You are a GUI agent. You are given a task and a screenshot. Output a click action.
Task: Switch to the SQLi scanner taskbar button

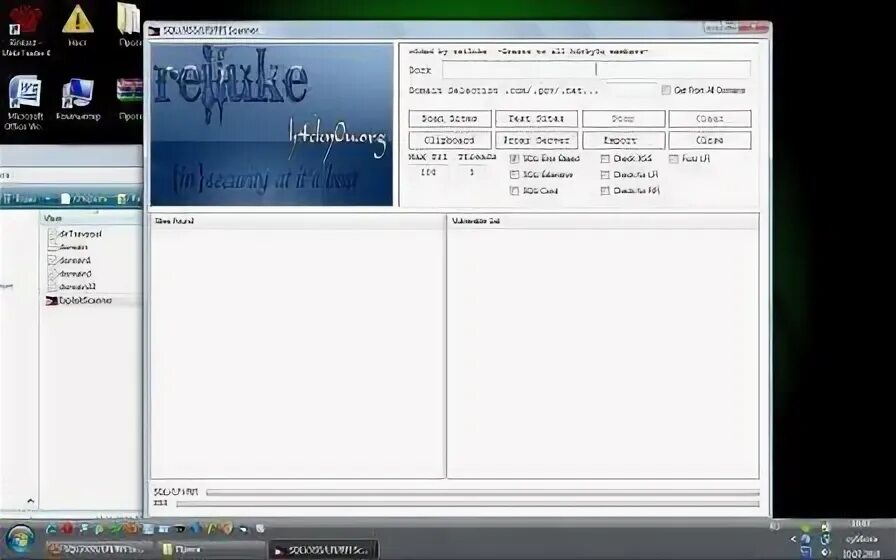[x=323, y=550]
